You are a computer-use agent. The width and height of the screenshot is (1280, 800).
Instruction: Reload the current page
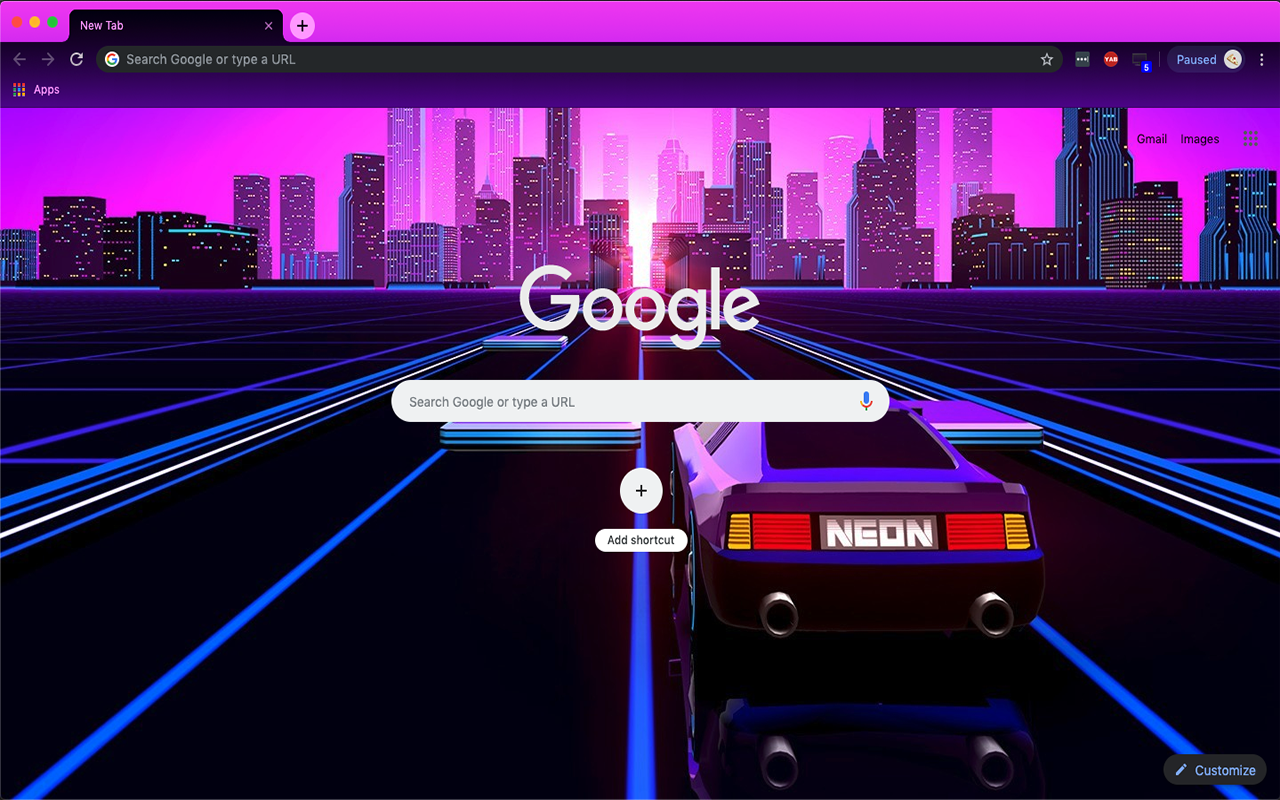(76, 60)
